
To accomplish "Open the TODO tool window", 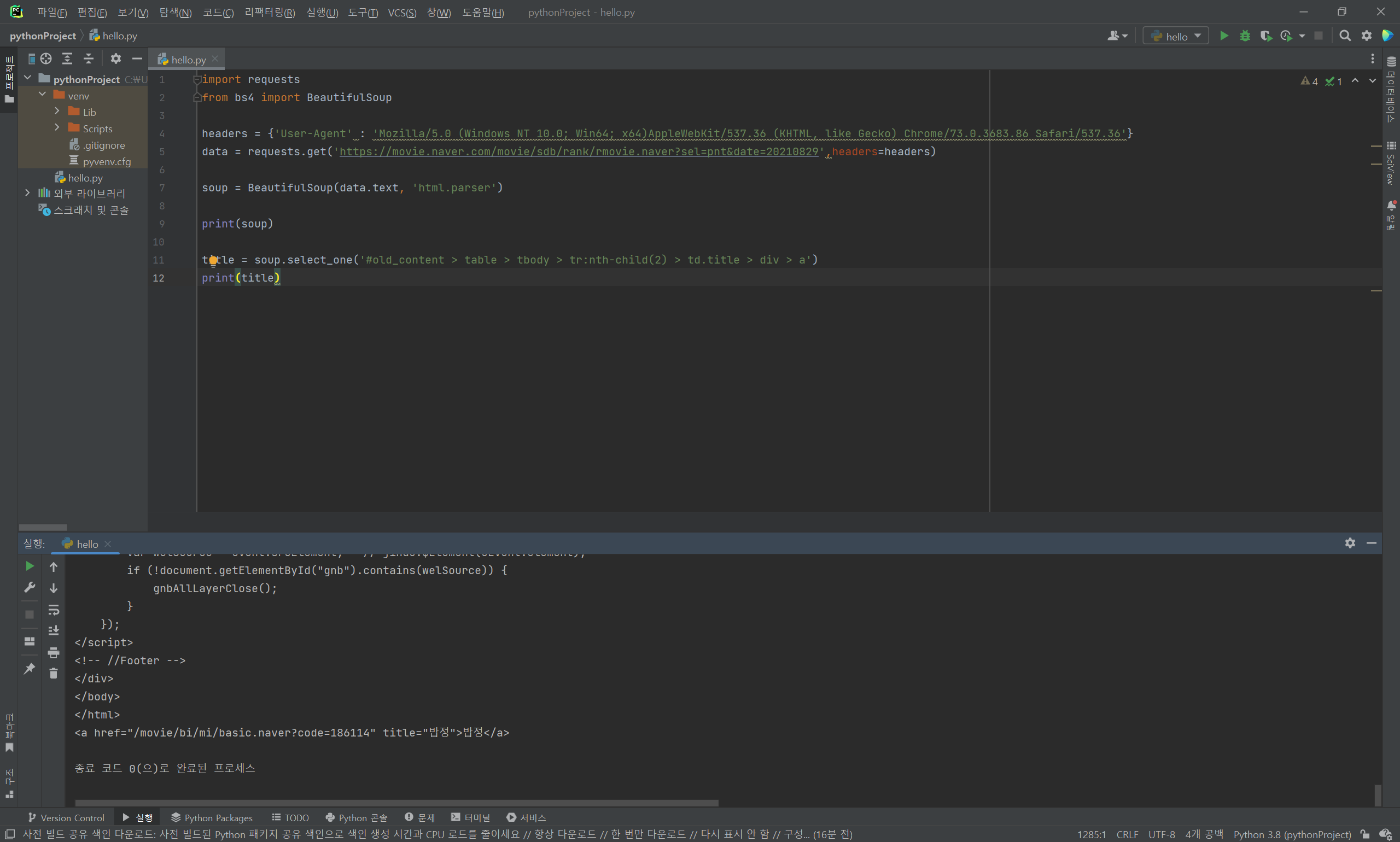I will (x=290, y=817).
